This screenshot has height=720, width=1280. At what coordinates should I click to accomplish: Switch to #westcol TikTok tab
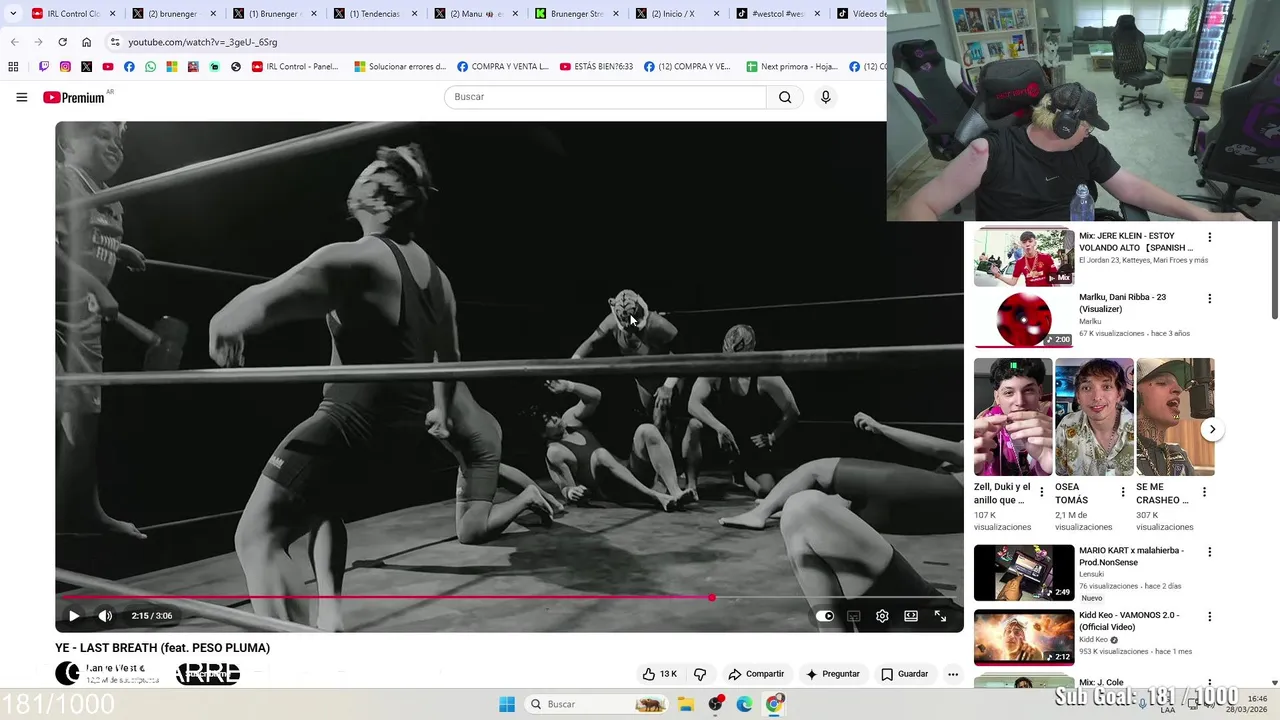[778, 14]
